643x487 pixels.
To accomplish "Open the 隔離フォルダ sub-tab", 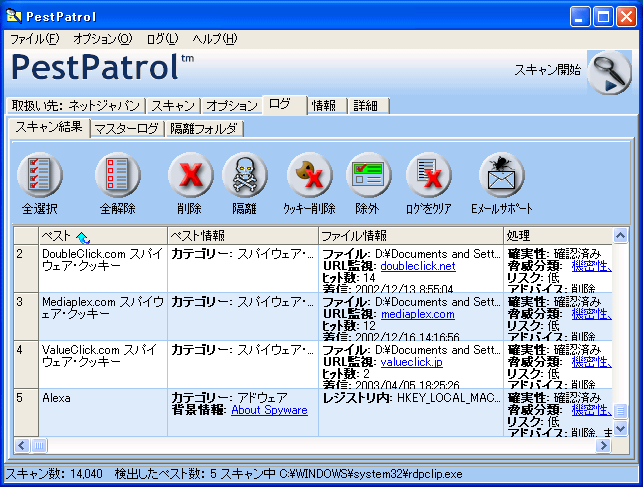I will [204, 129].
